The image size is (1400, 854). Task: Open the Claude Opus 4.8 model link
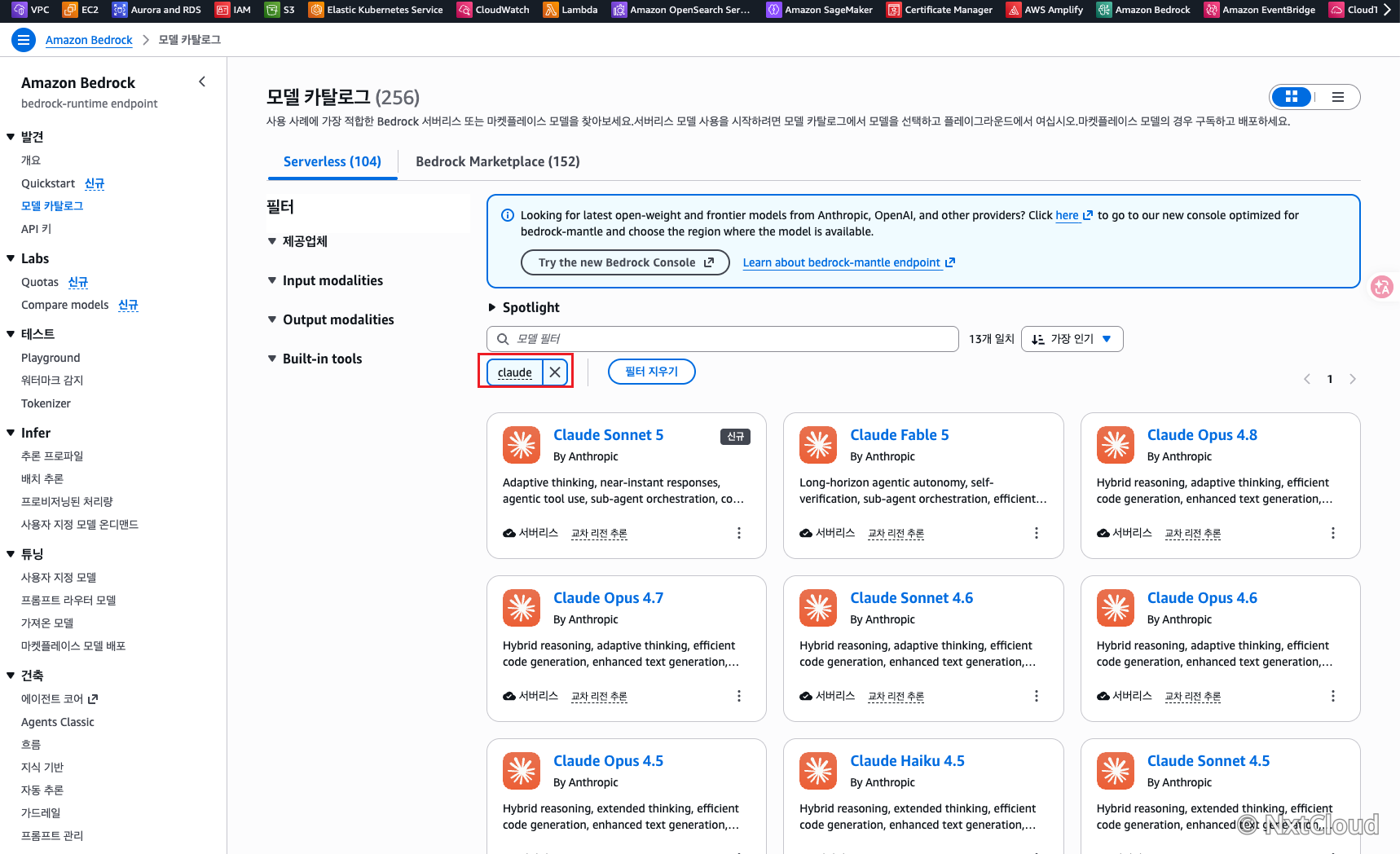tap(1202, 435)
